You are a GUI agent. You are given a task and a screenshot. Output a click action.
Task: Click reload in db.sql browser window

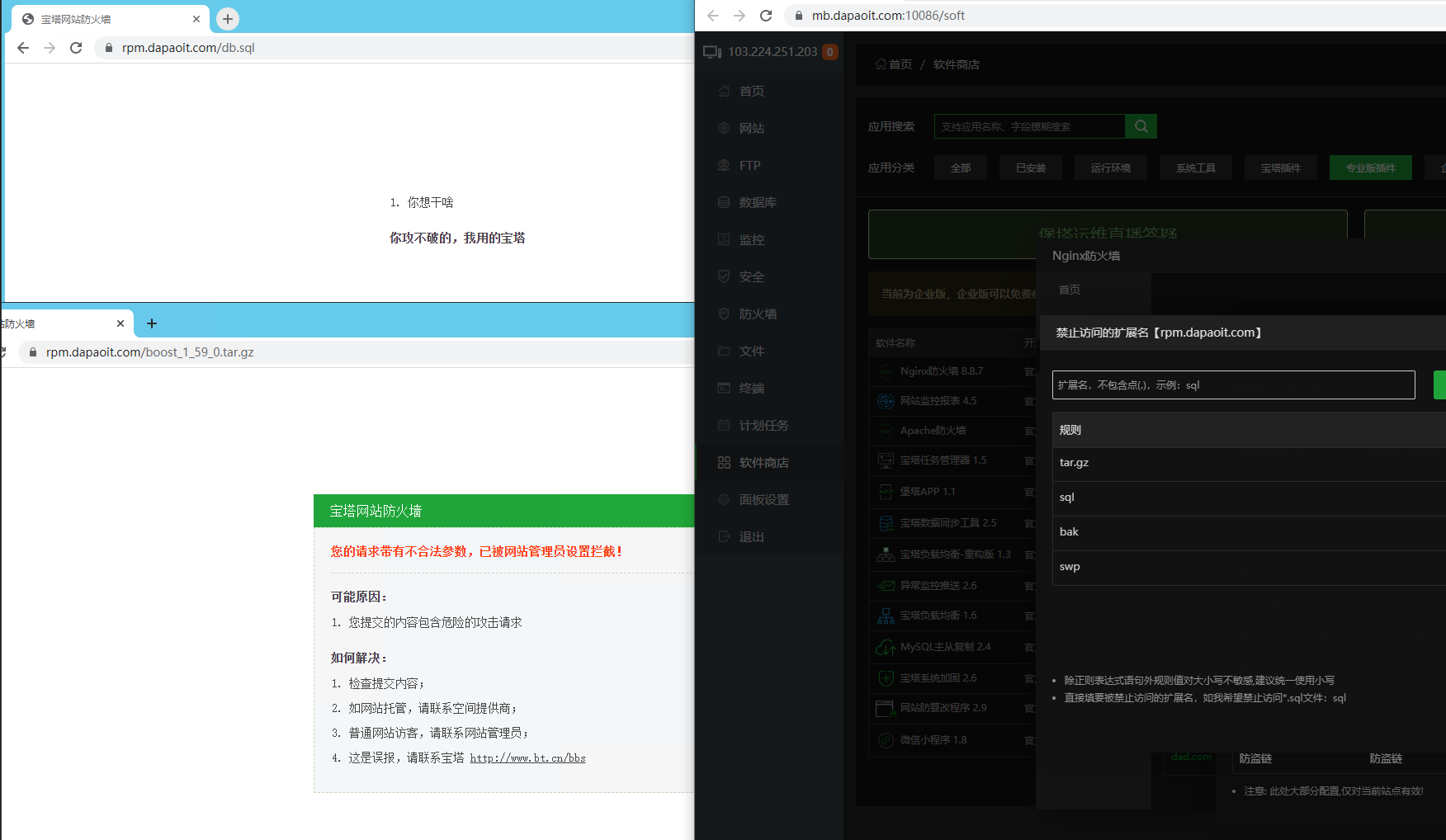pyautogui.click(x=76, y=48)
